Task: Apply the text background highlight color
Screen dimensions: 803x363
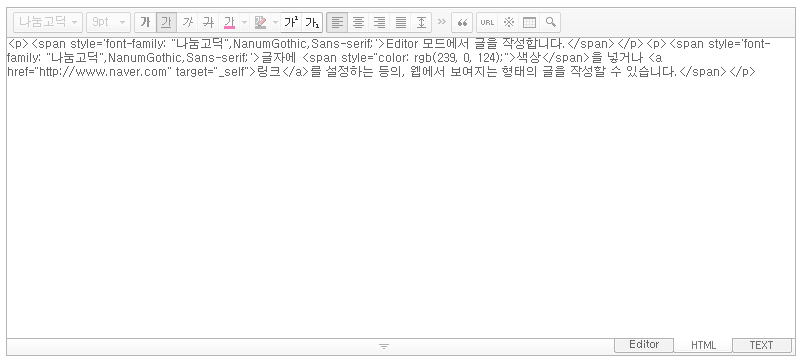Action: [x=260, y=23]
